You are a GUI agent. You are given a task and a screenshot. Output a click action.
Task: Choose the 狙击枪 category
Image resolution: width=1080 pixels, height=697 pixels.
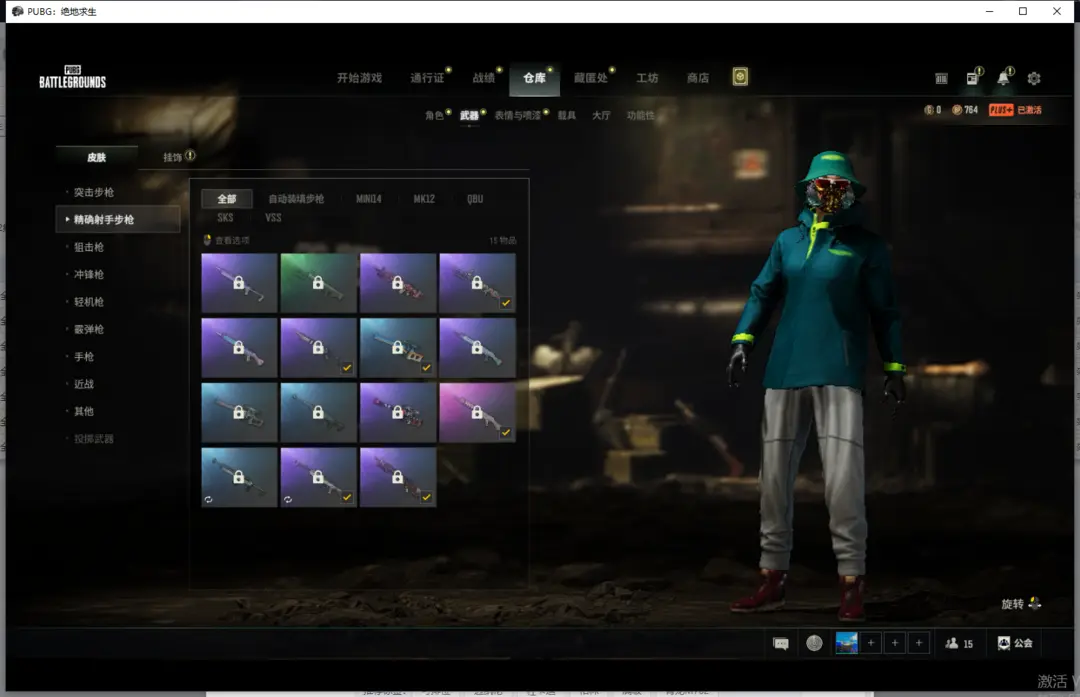pos(89,247)
